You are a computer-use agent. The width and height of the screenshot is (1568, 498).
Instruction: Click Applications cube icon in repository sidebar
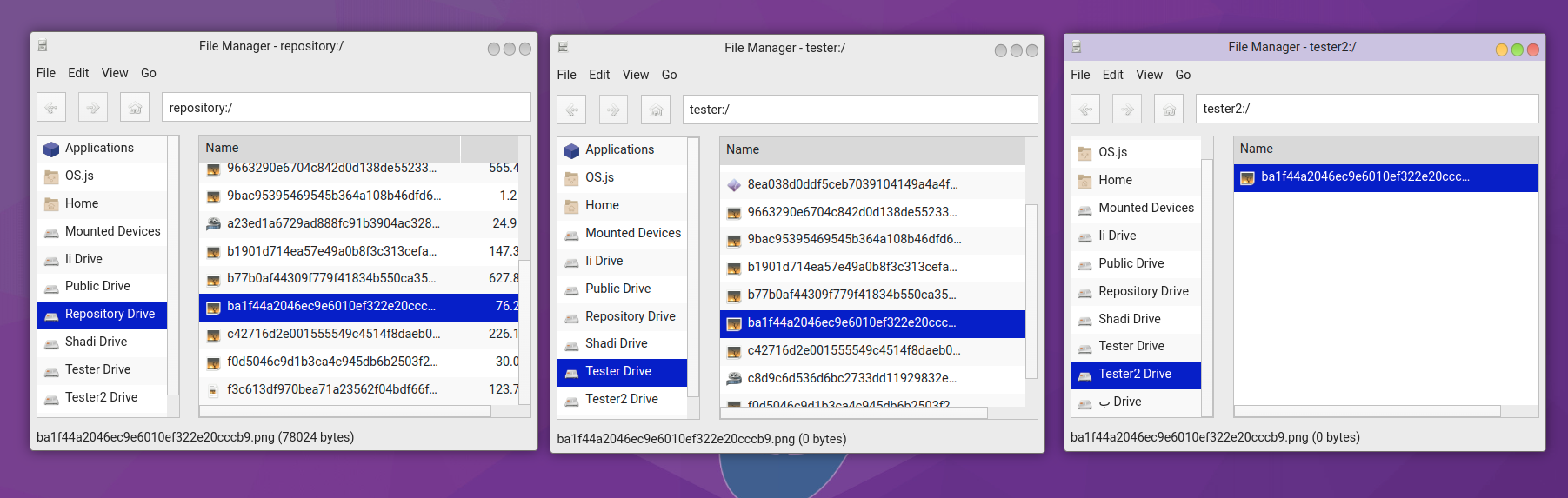coord(51,149)
